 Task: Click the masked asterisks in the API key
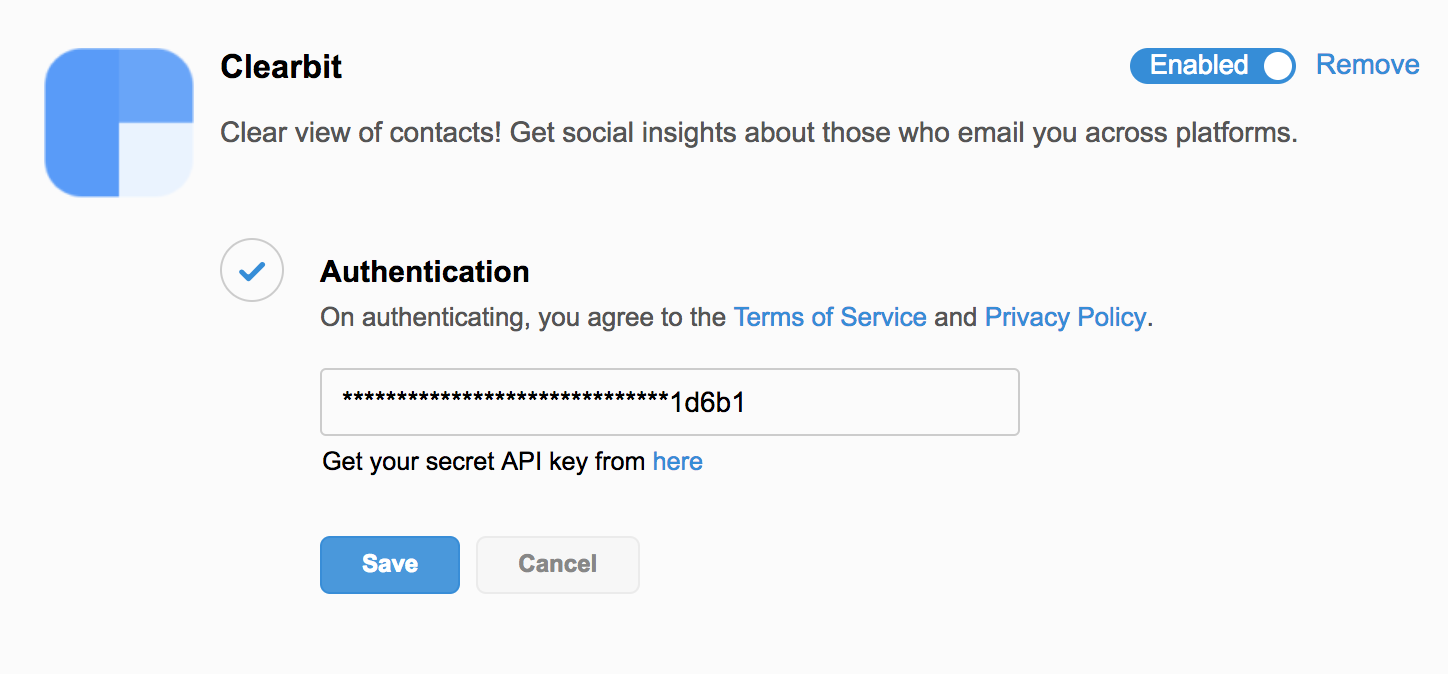click(x=505, y=402)
